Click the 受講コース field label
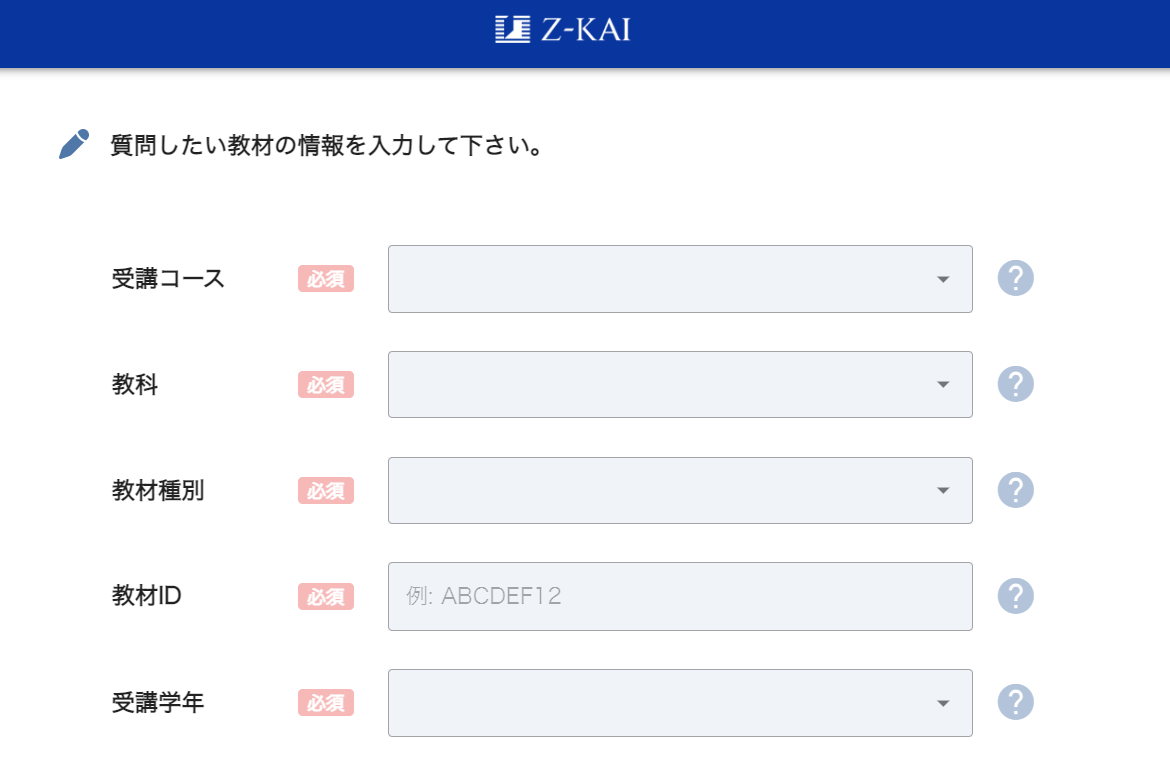Viewport: 1170px width, 771px height. (x=168, y=279)
